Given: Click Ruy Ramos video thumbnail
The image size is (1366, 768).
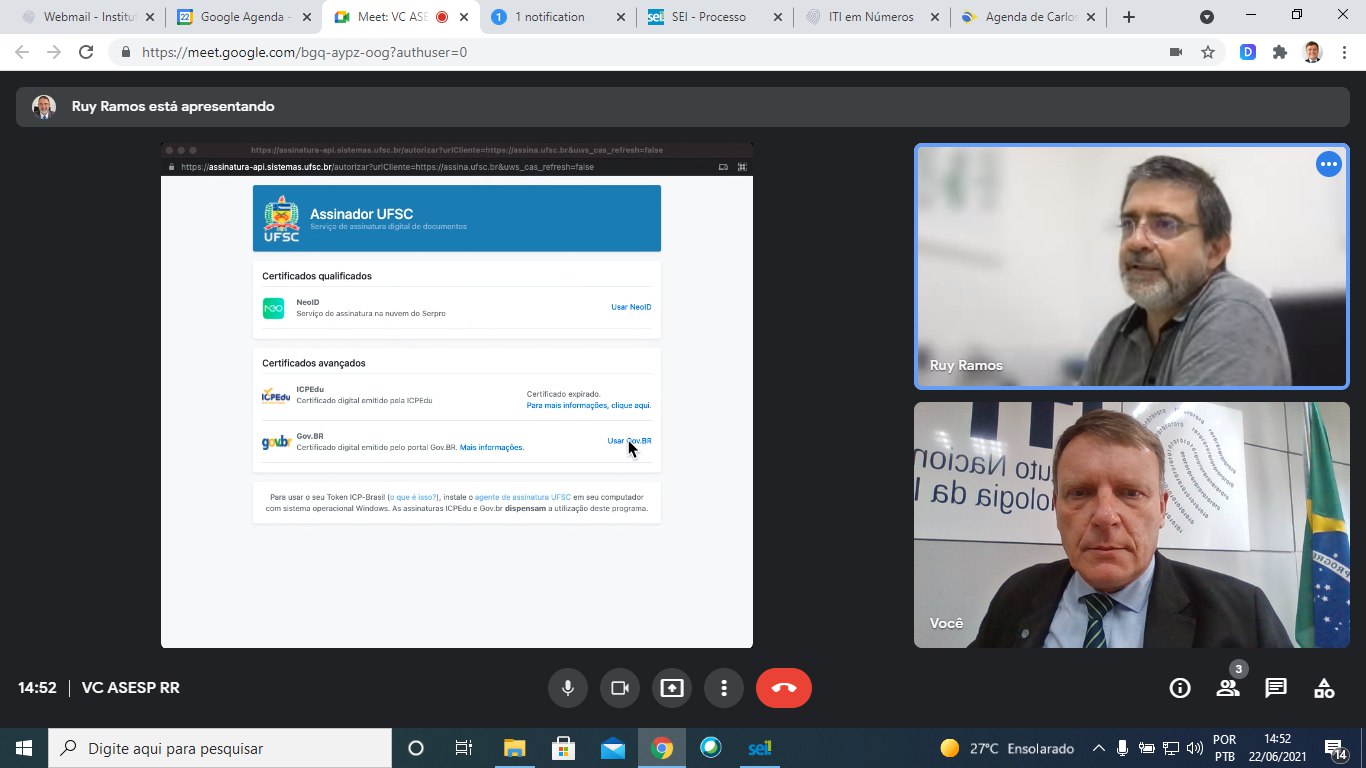Looking at the screenshot, I should click(x=1131, y=266).
